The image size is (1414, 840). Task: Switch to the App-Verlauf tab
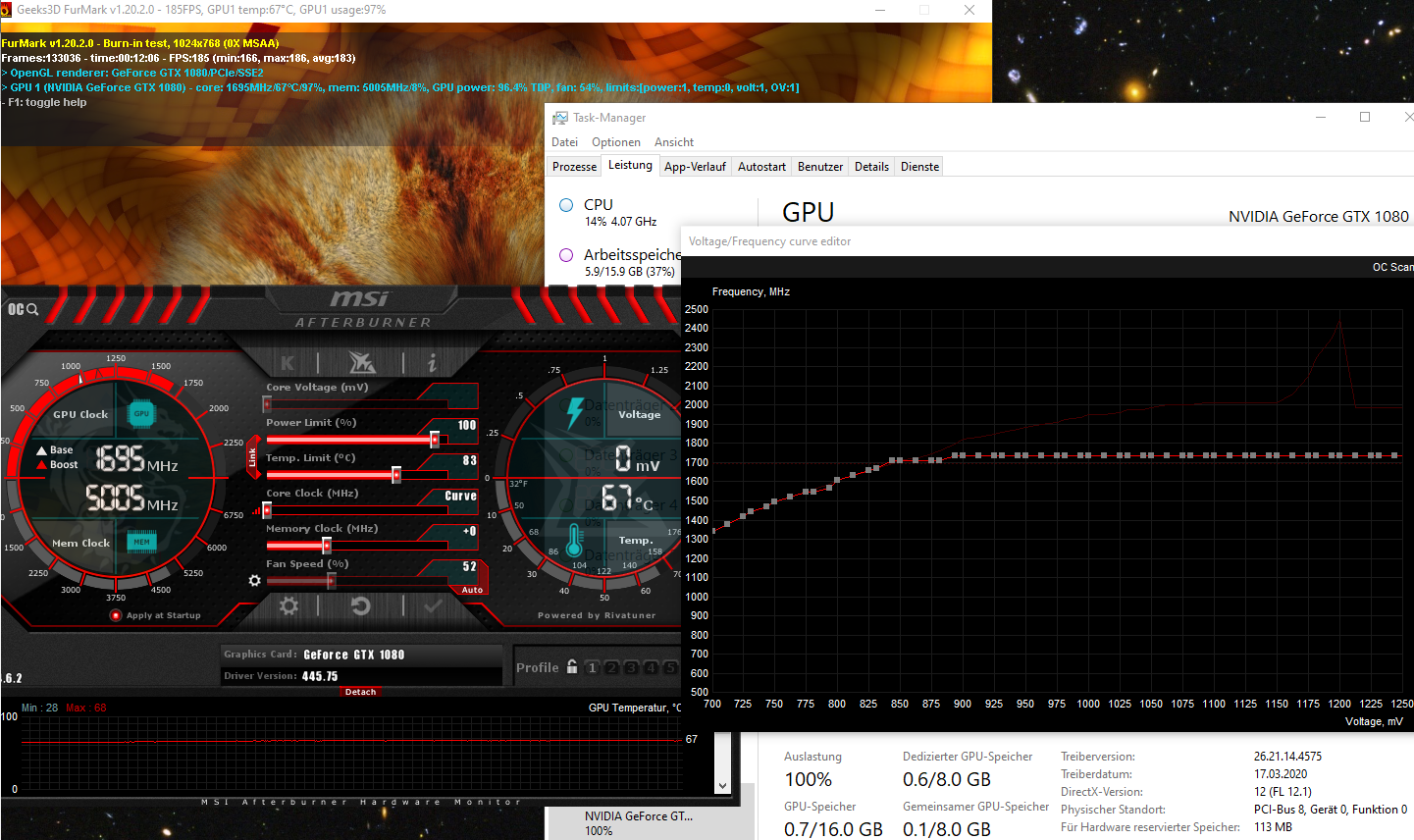tap(695, 167)
